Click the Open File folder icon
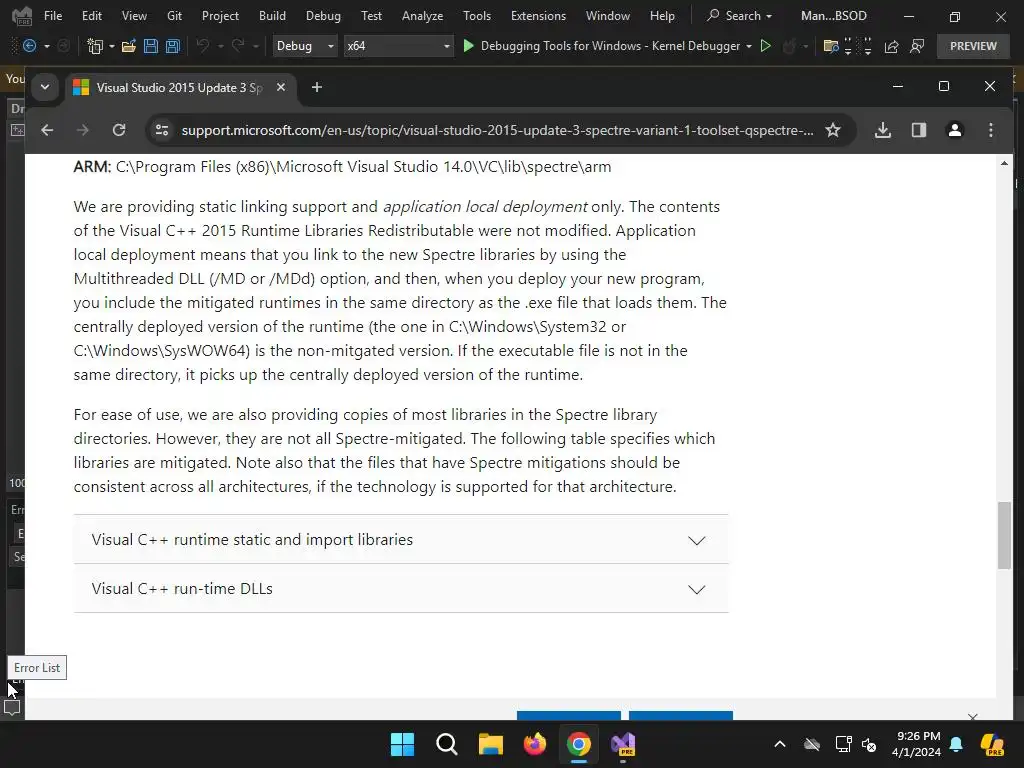 129,46
